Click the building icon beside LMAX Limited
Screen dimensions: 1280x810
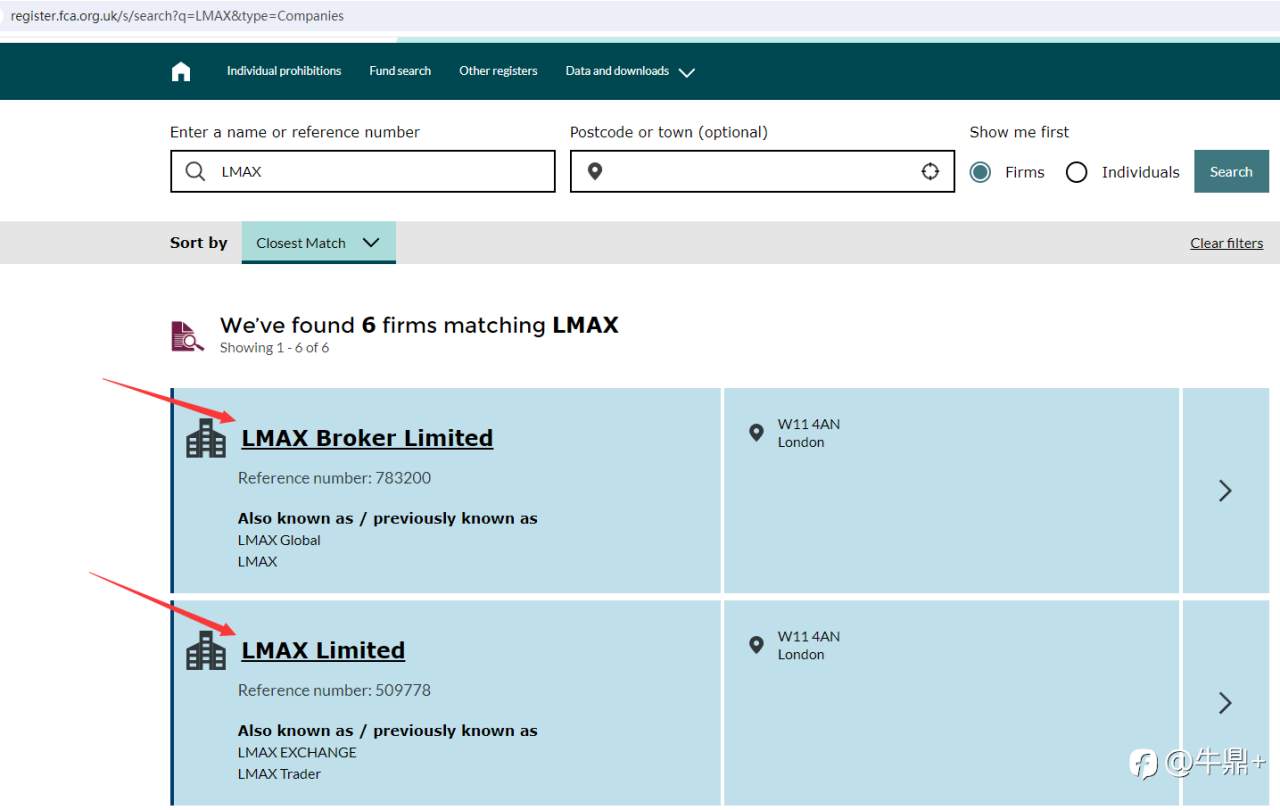(206, 650)
